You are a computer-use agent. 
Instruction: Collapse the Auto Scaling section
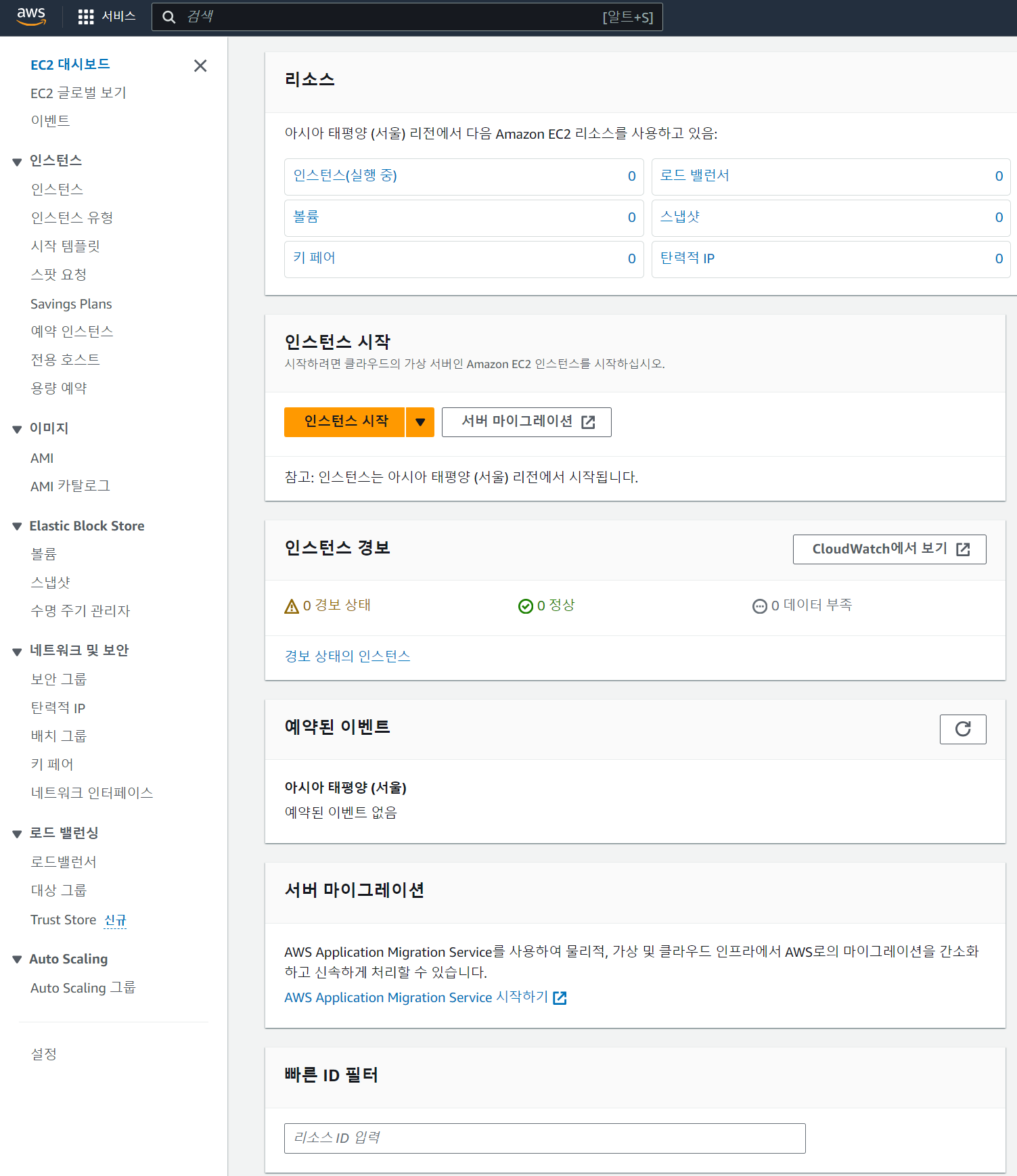(x=17, y=959)
